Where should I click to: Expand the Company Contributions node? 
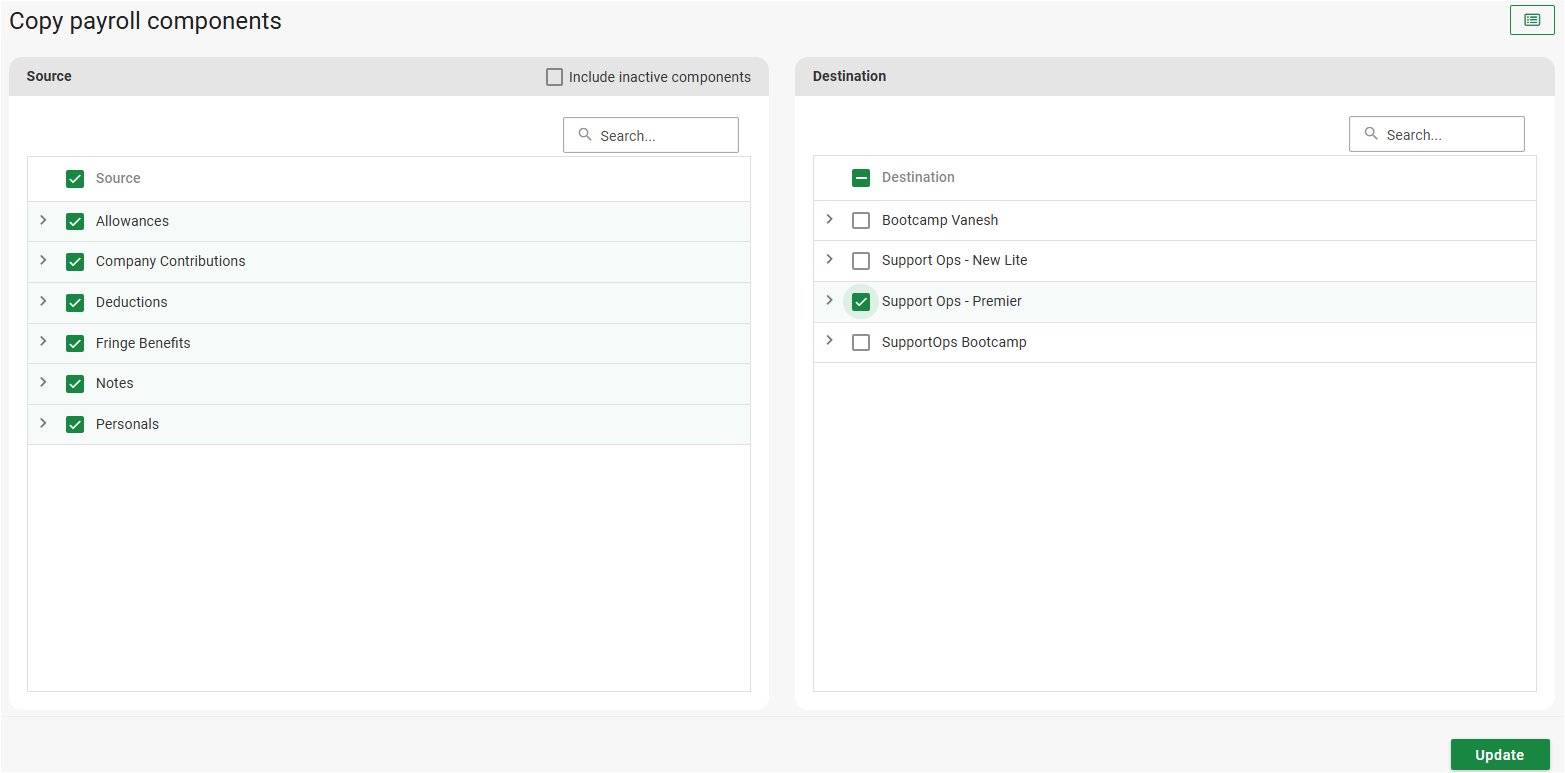(43, 260)
